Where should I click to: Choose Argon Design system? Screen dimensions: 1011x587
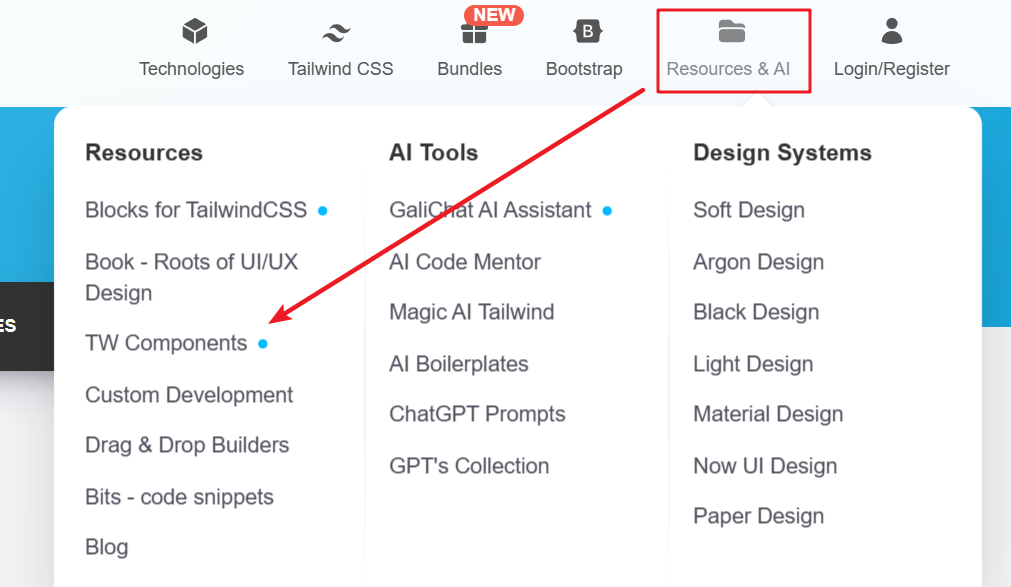coord(758,262)
